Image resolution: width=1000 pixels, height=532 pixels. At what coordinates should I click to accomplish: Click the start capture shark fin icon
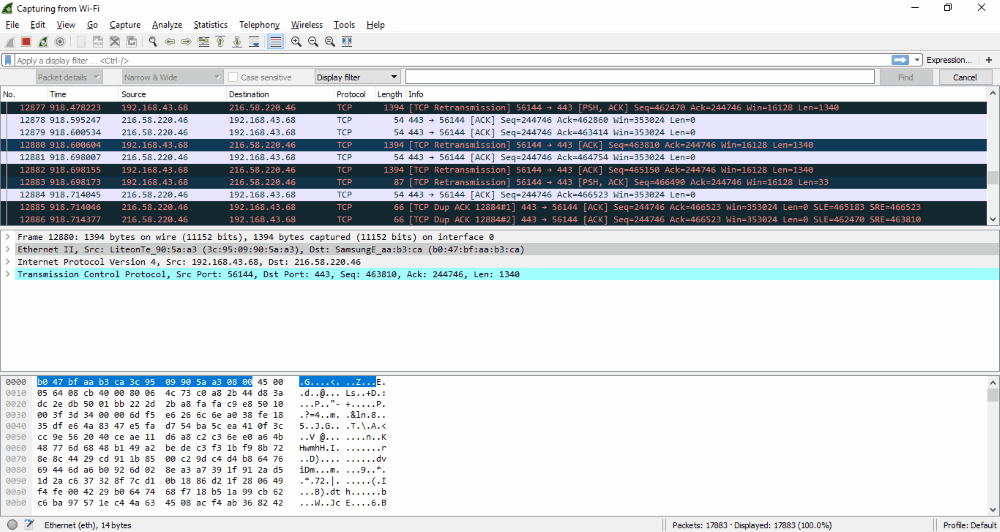click(10, 41)
